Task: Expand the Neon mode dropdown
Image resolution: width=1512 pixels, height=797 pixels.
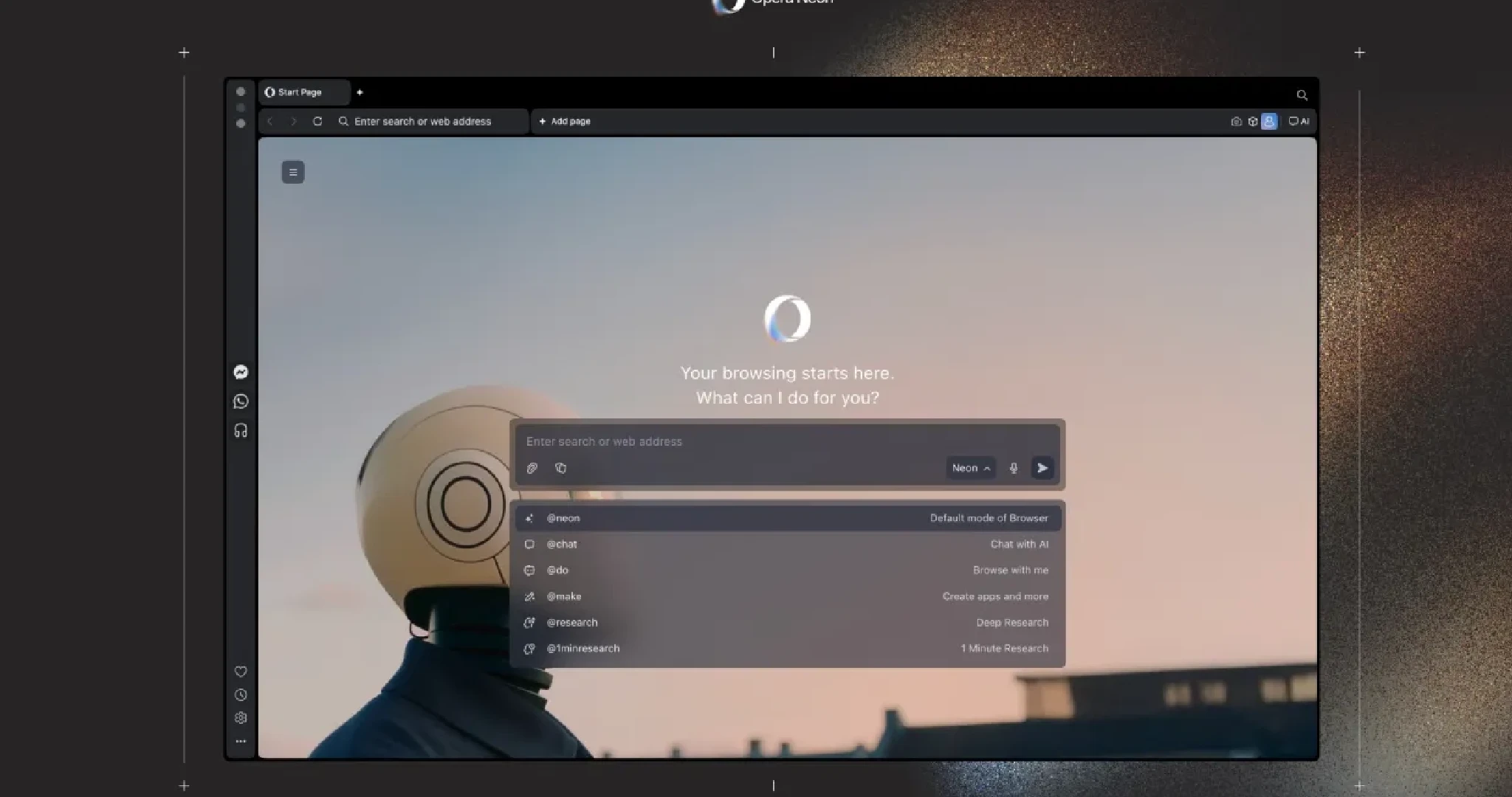Action: pyautogui.click(x=971, y=468)
